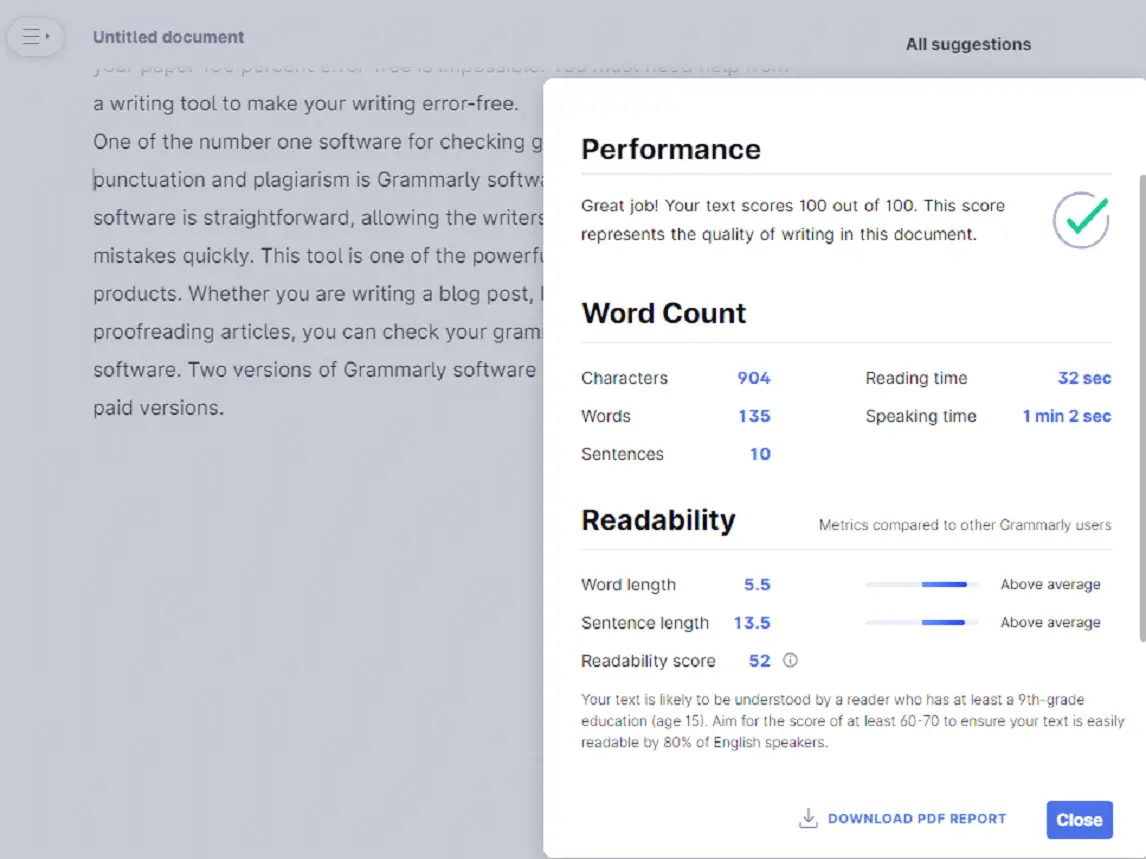Viewport: 1146px width, 859px height.
Task: Click 'Metrics compared to other Grammarly users' note
Action: click(965, 525)
